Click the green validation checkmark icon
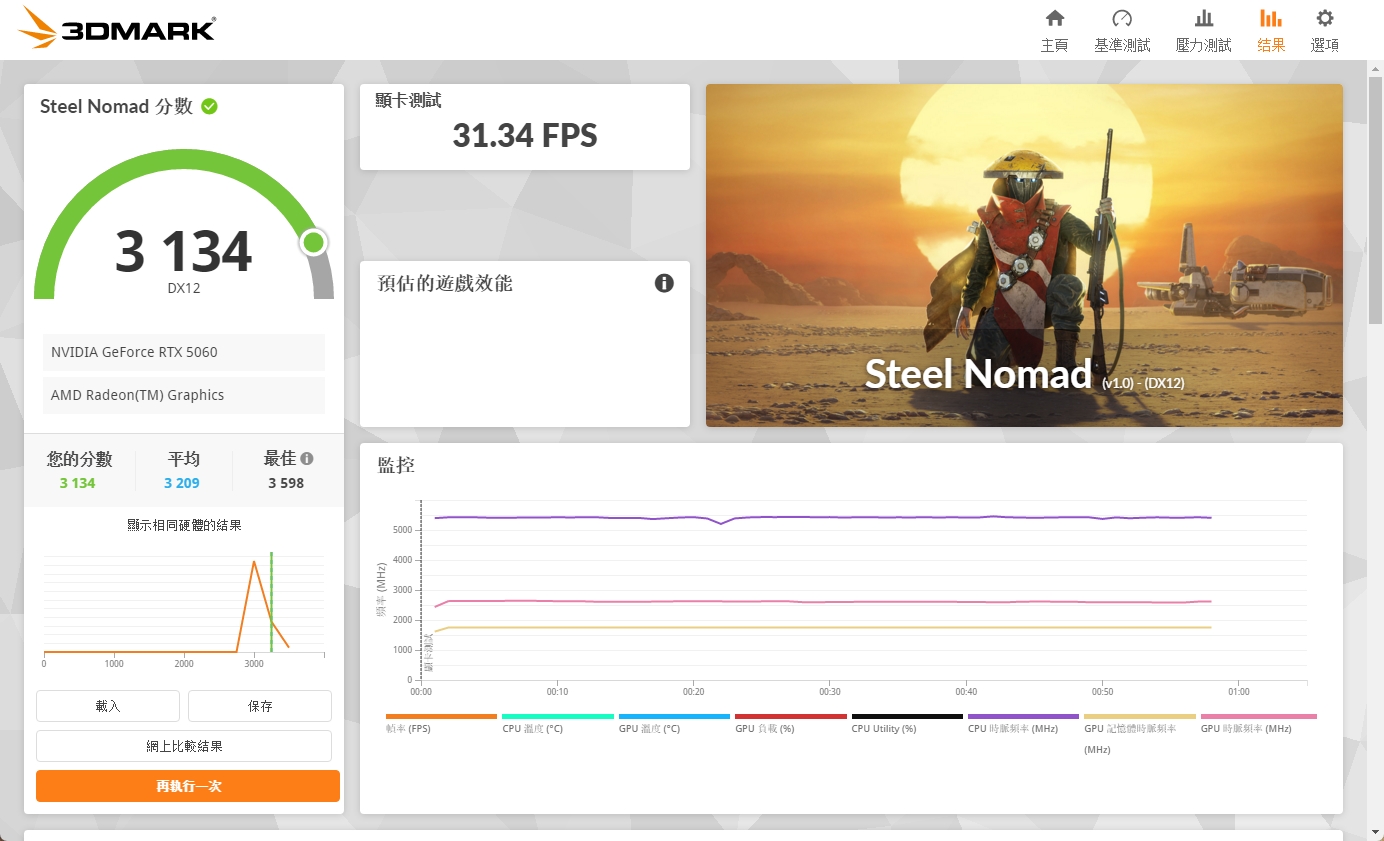The width and height of the screenshot is (1384, 841). (x=209, y=106)
